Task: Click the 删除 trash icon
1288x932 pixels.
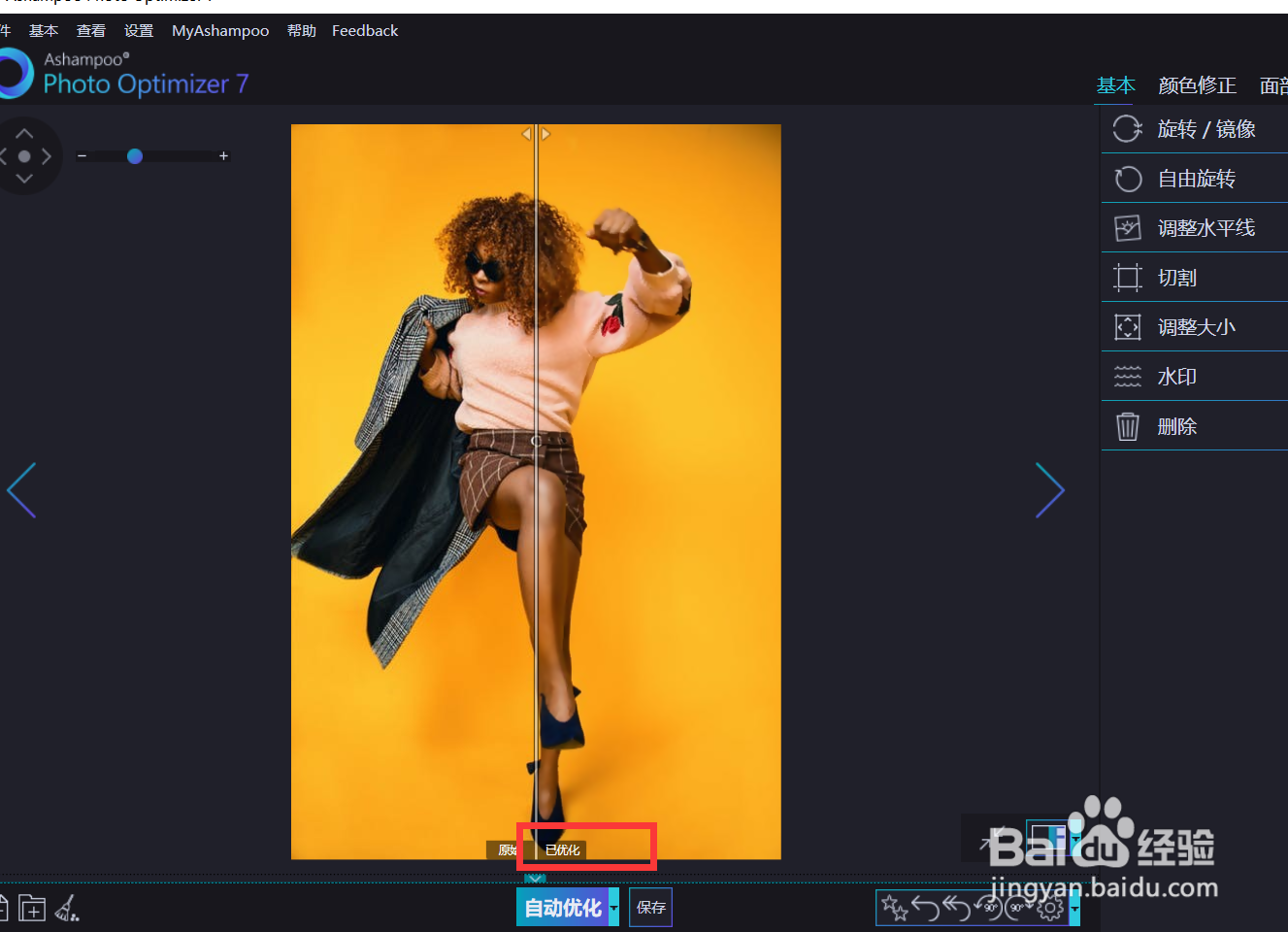Action: [1127, 426]
